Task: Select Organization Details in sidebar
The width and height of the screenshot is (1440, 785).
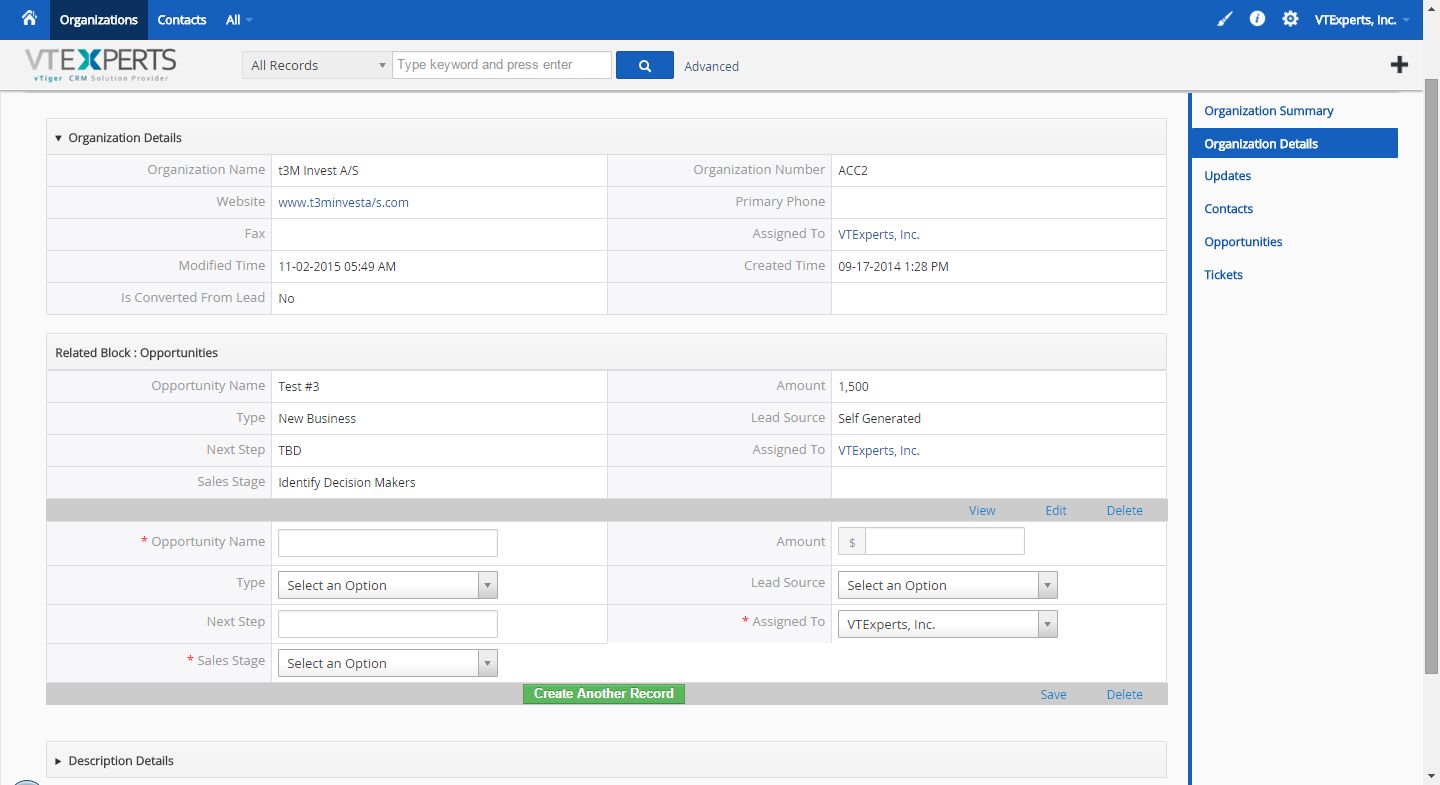Action: point(1295,143)
